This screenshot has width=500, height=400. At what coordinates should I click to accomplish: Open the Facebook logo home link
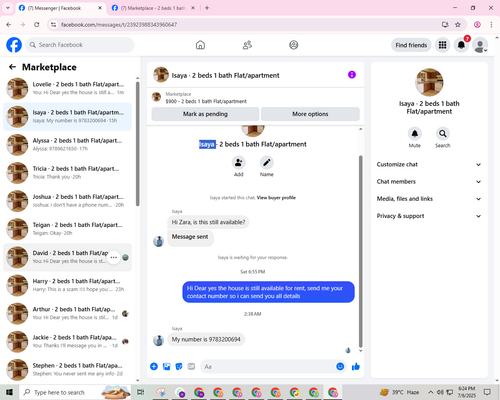pos(14,45)
